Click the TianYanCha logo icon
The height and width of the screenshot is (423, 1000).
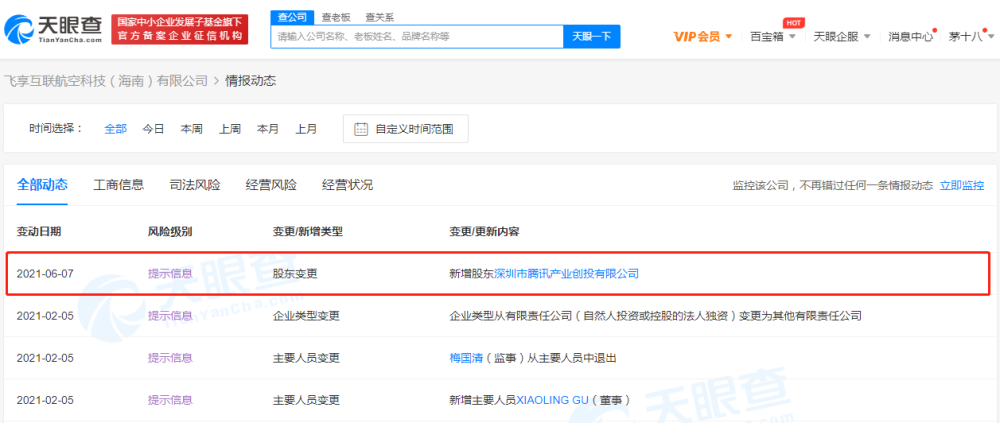click(x=20, y=29)
